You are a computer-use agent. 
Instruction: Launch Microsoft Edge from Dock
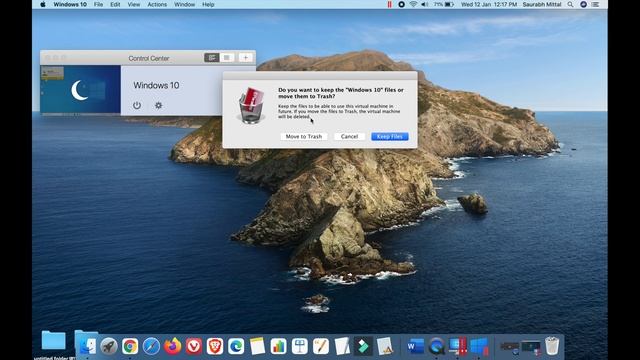(x=236, y=346)
